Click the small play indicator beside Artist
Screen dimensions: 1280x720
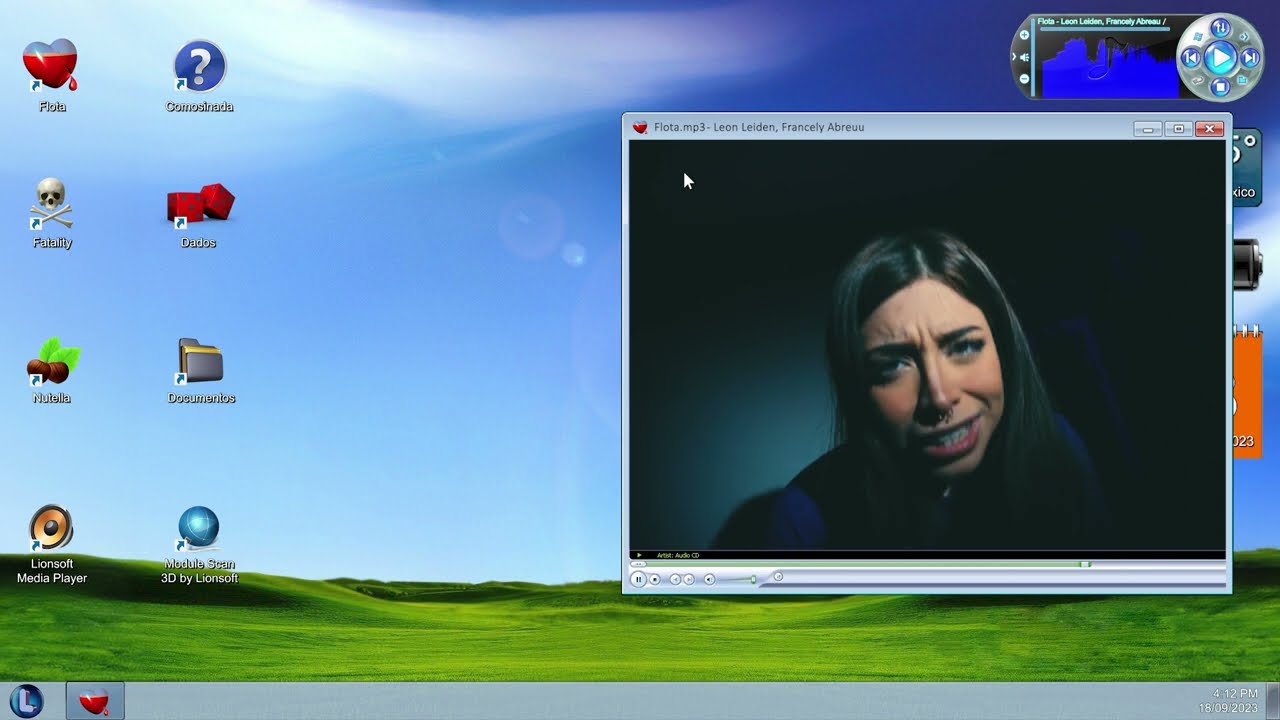point(639,555)
